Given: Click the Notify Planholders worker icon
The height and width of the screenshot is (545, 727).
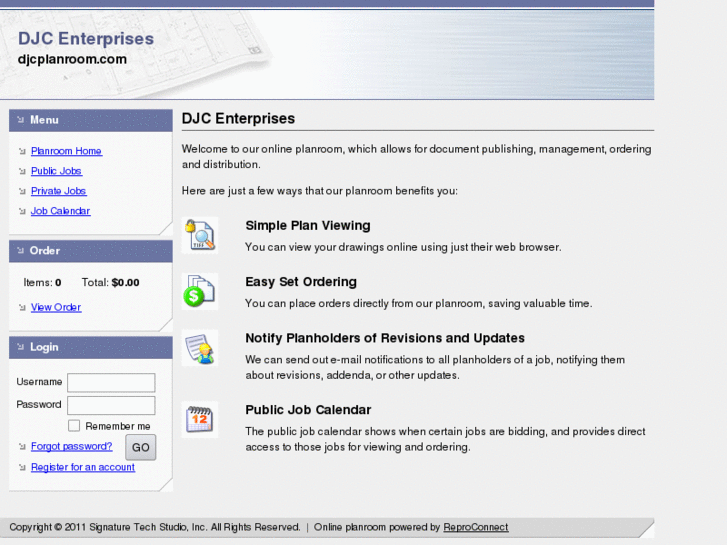Looking at the screenshot, I should pyautogui.click(x=200, y=348).
